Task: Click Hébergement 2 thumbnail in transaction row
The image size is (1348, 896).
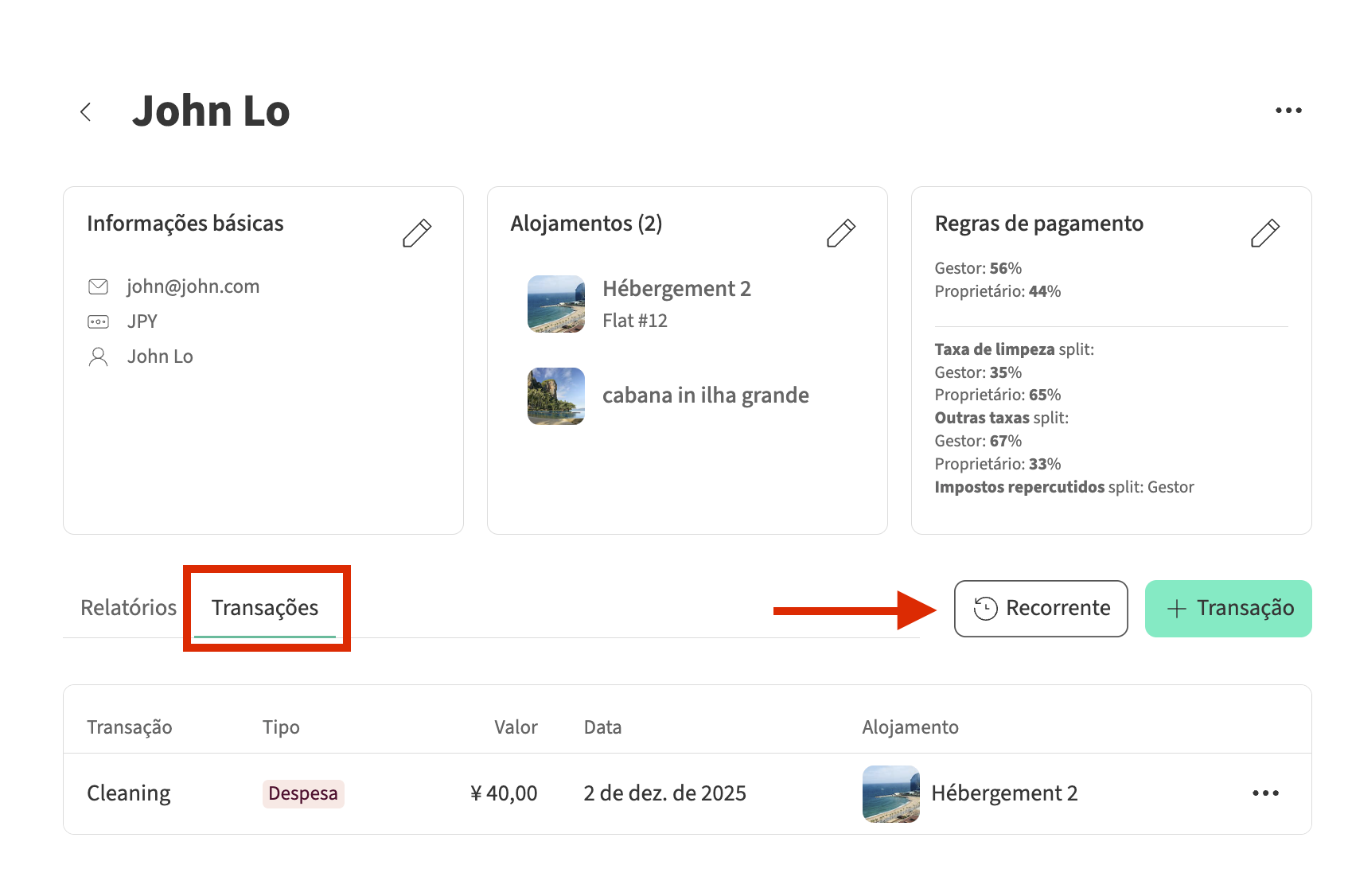Action: (890, 793)
